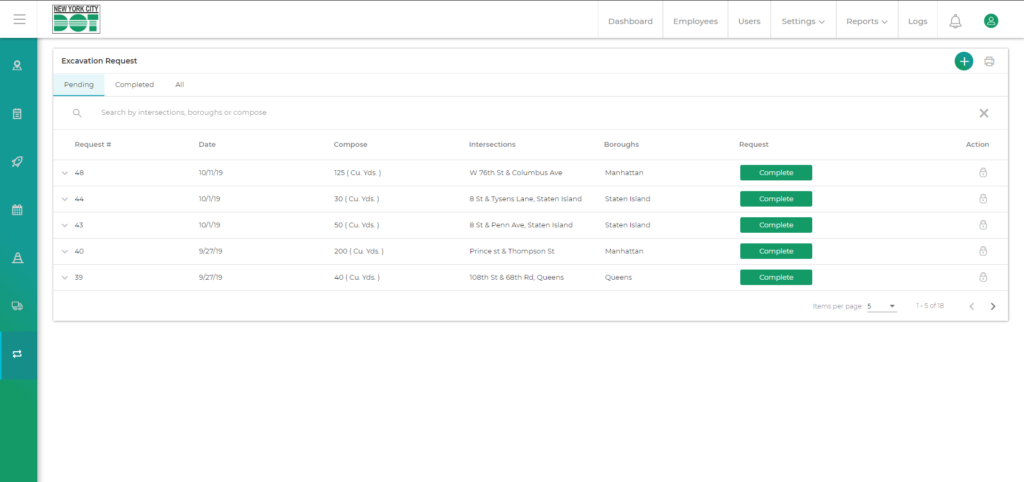Expand request 40 row chevron

click(x=65, y=251)
